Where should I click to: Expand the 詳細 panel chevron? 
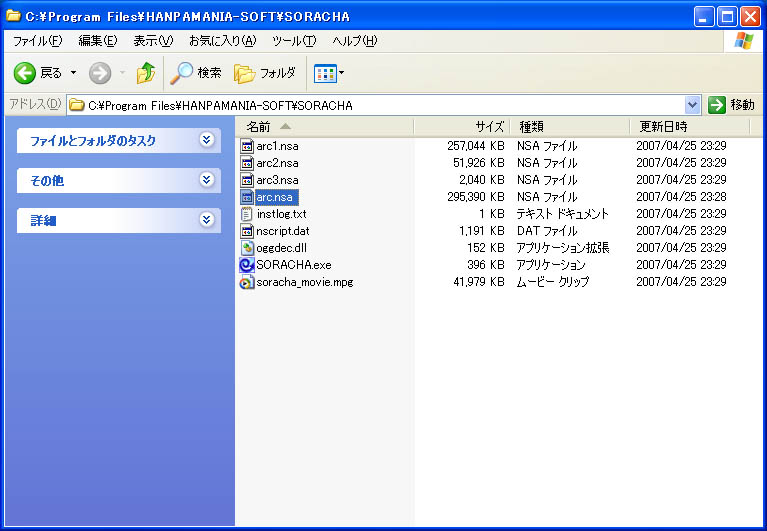(x=206, y=220)
